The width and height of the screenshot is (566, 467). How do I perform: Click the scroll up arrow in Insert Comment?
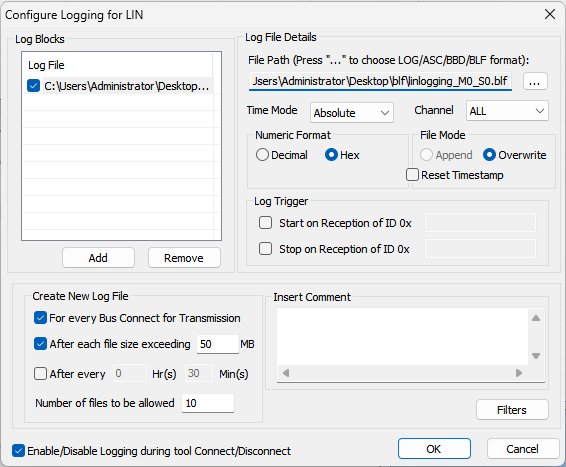point(536,318)
